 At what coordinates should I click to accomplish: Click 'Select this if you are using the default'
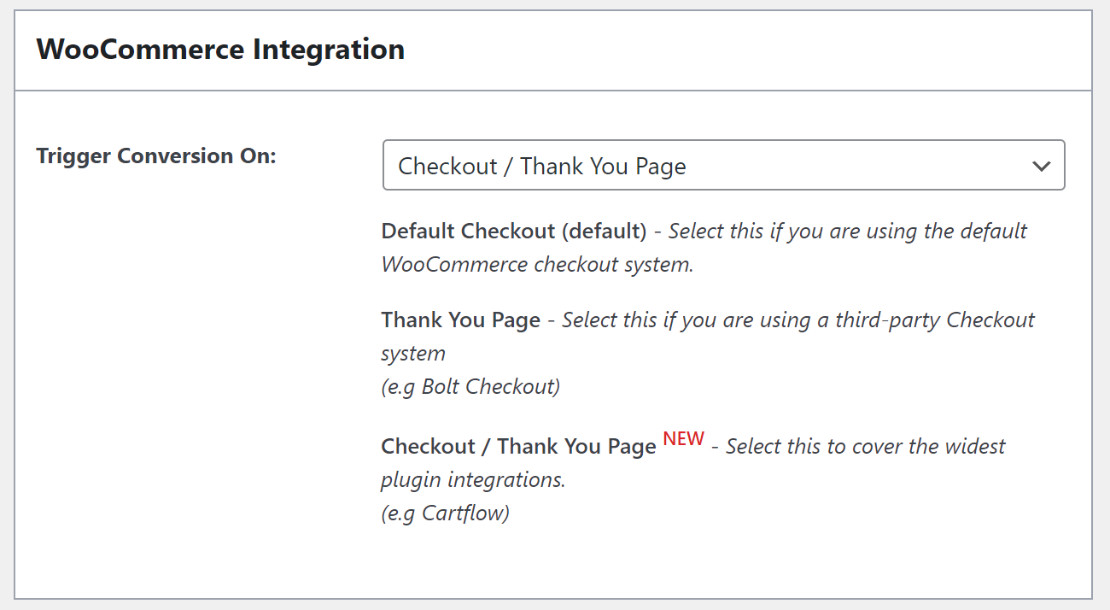847,231
